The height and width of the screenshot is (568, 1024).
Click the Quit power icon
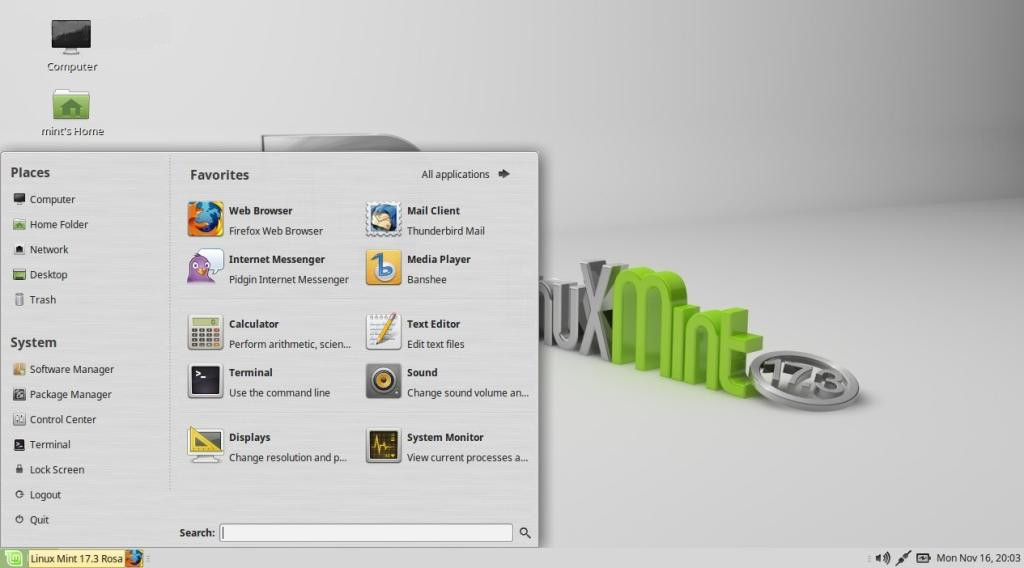[19, 520]
